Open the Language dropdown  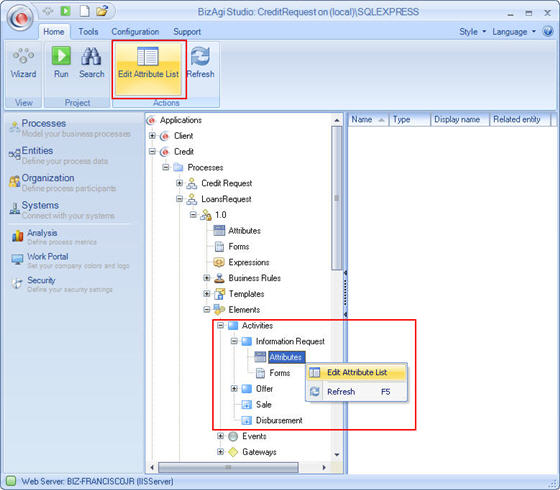pos(514,32)
